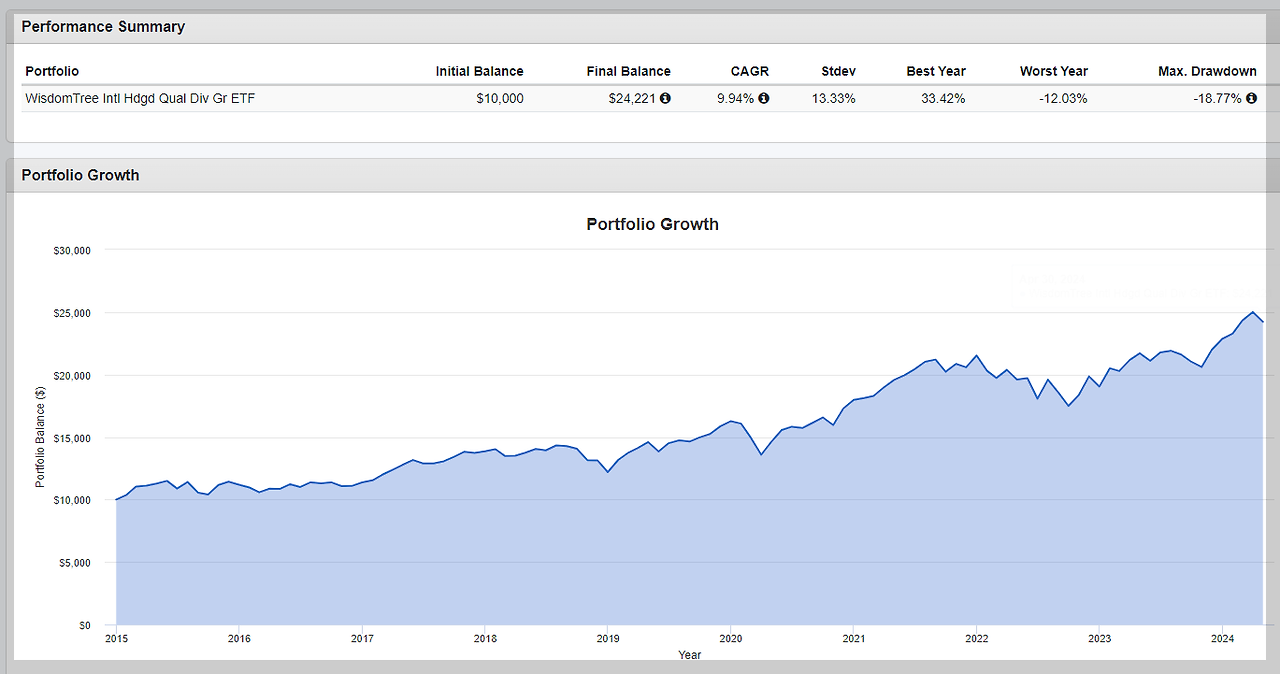Viewport: 1280px width, 674px height.
Task: Click the Best Year column header
Action: click(936, 71)
